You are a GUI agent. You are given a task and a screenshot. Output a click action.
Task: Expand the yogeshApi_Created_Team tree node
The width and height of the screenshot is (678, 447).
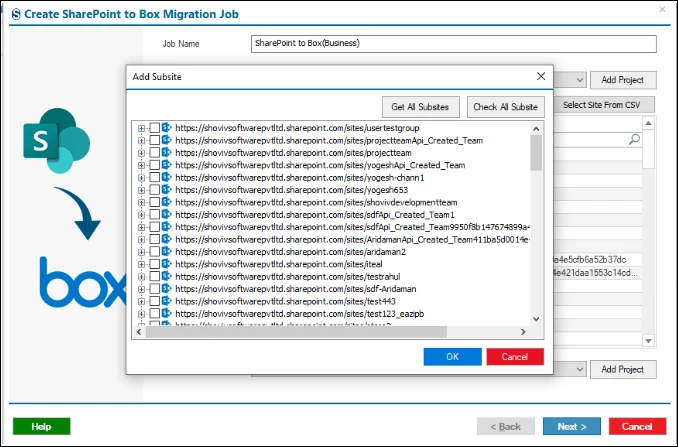point(141,165)
